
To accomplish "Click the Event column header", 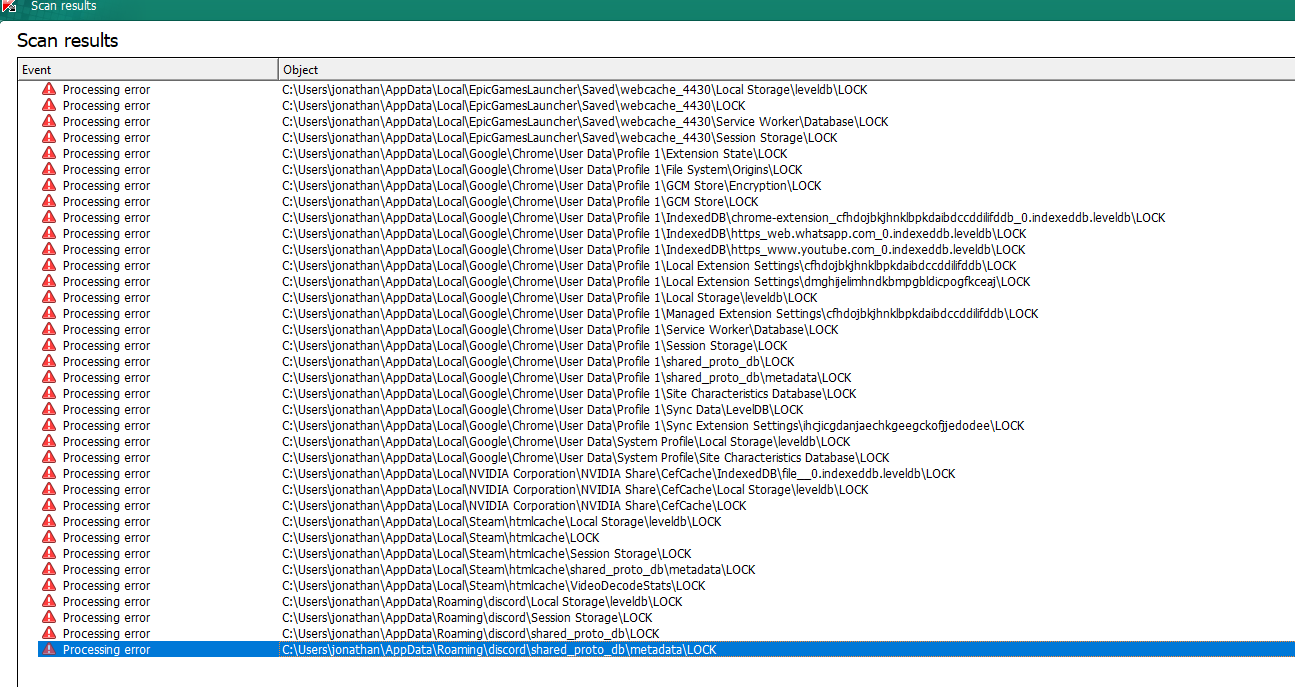I will tap(148, 69).
